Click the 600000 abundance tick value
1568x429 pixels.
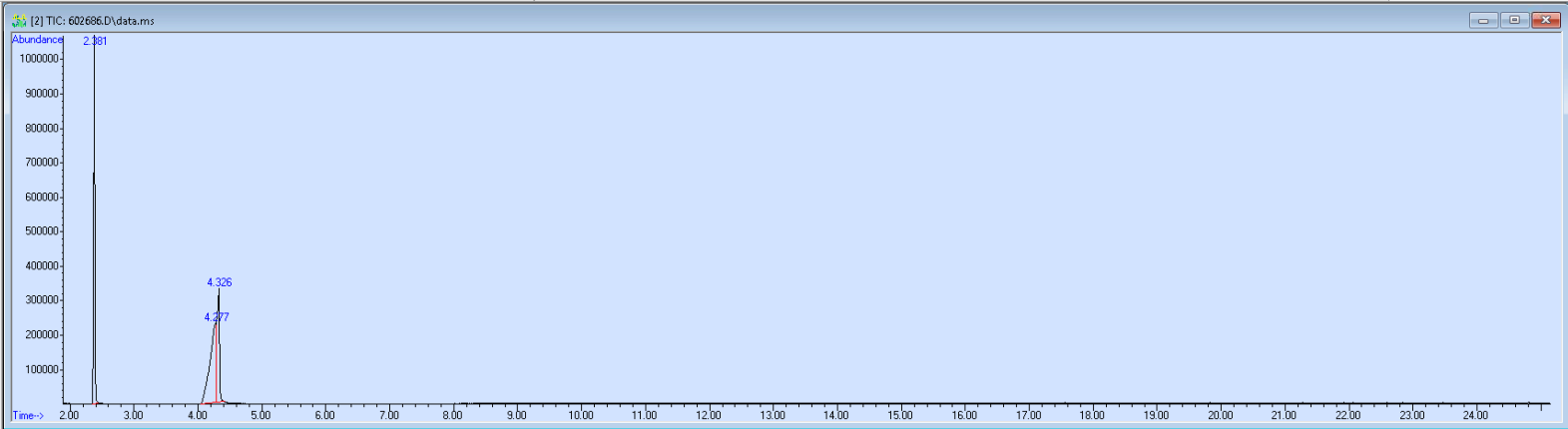pos(41,198)
